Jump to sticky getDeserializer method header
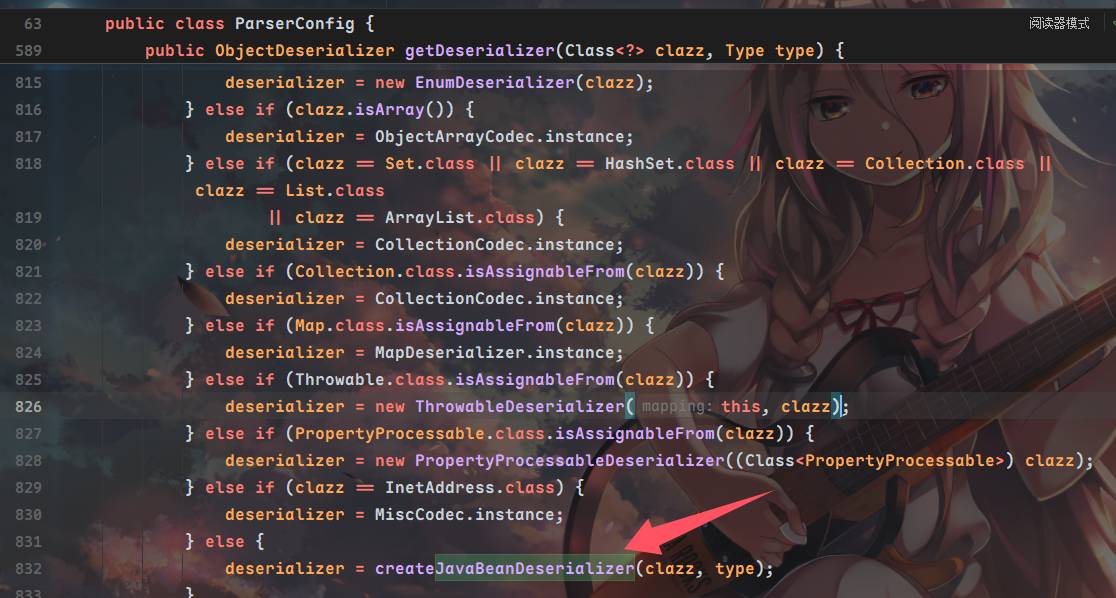This screenshot has height=598, width=1116. [495, 51]
